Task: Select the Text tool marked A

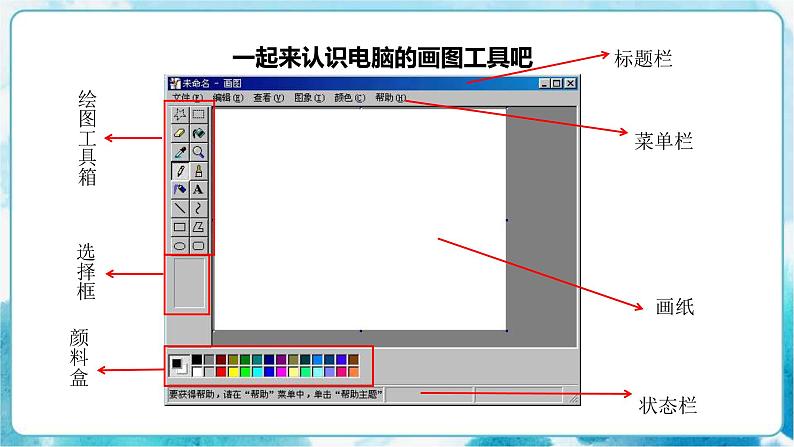Action: pos(198,189)
